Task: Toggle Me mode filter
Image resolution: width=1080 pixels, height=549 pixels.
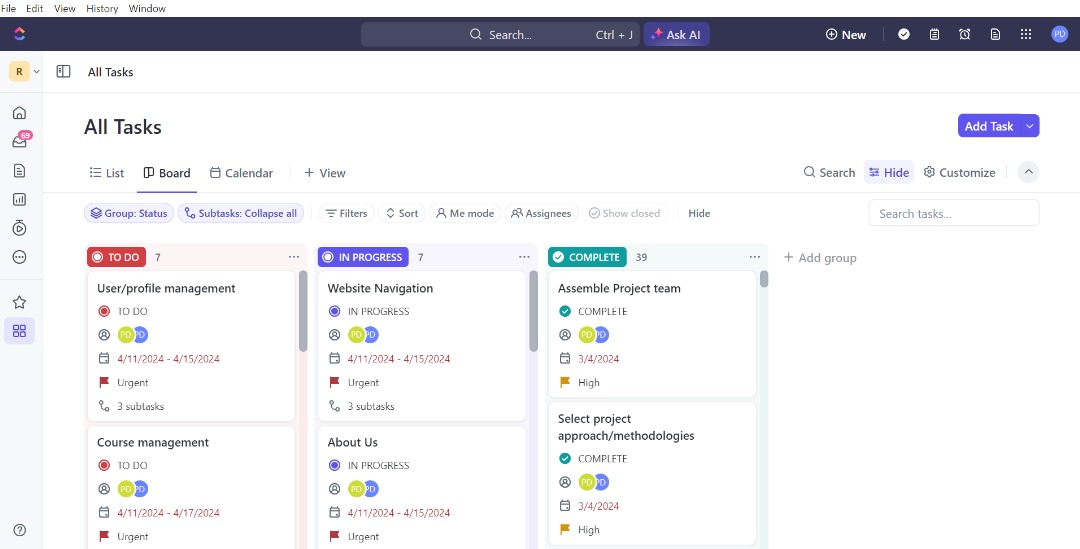Action: 464,213
